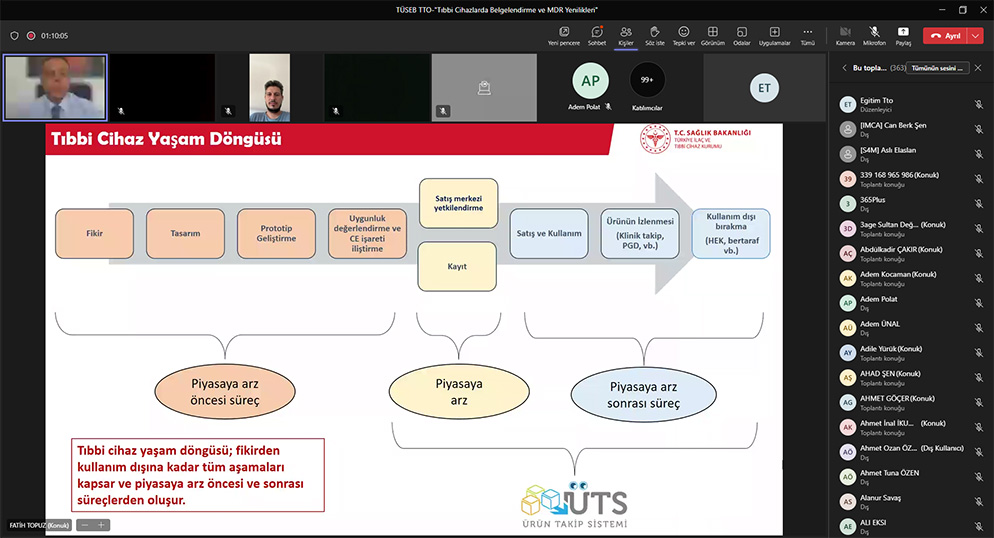
Task: Click the plus zoom-in control on shared slide
Action: (100, 525)
